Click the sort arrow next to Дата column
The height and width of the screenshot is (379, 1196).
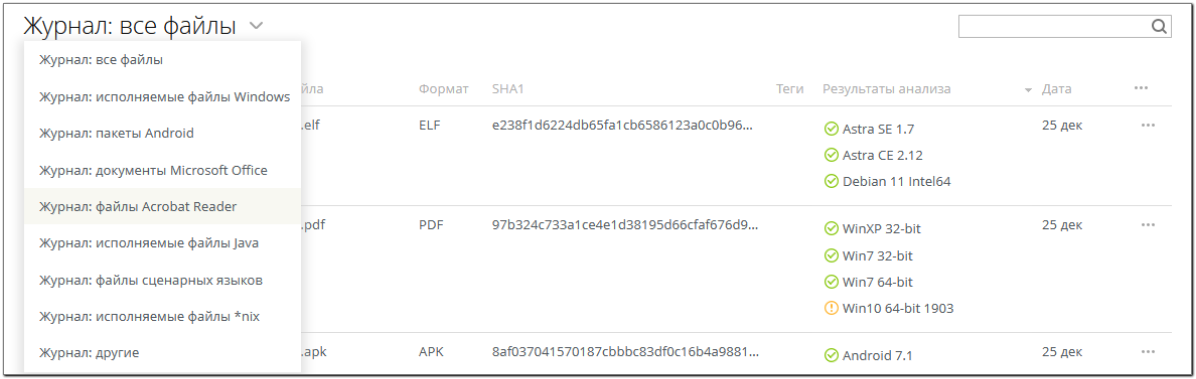tap(1028, 90)
